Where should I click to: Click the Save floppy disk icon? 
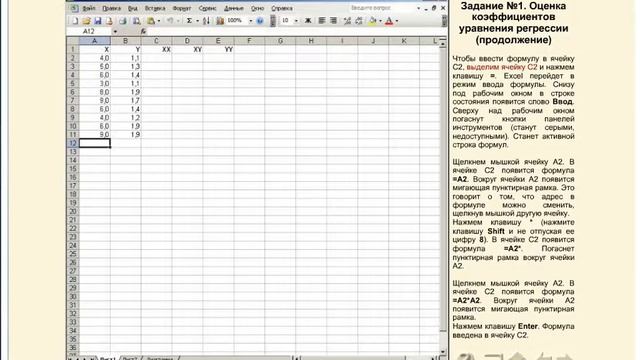[98, 21]
